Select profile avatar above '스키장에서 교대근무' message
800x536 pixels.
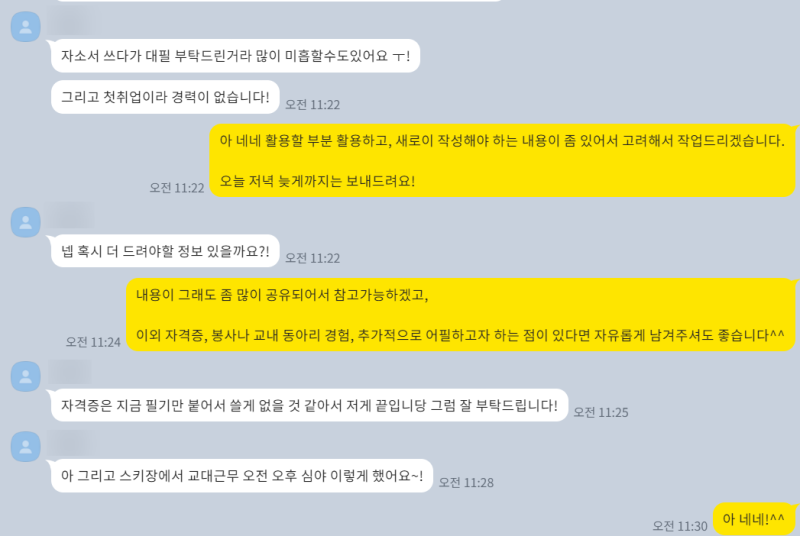click(26, 447)
